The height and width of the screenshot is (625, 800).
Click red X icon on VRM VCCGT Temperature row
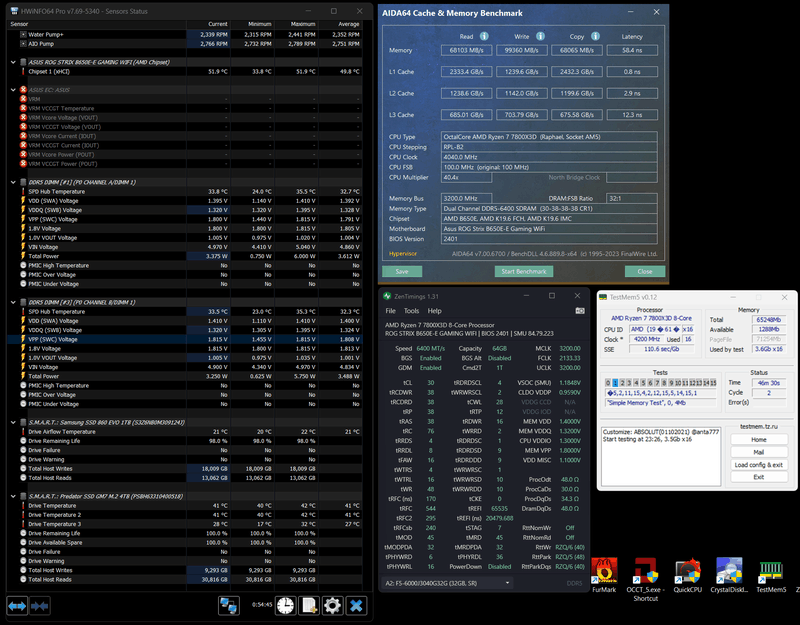(x=23, y=108)
